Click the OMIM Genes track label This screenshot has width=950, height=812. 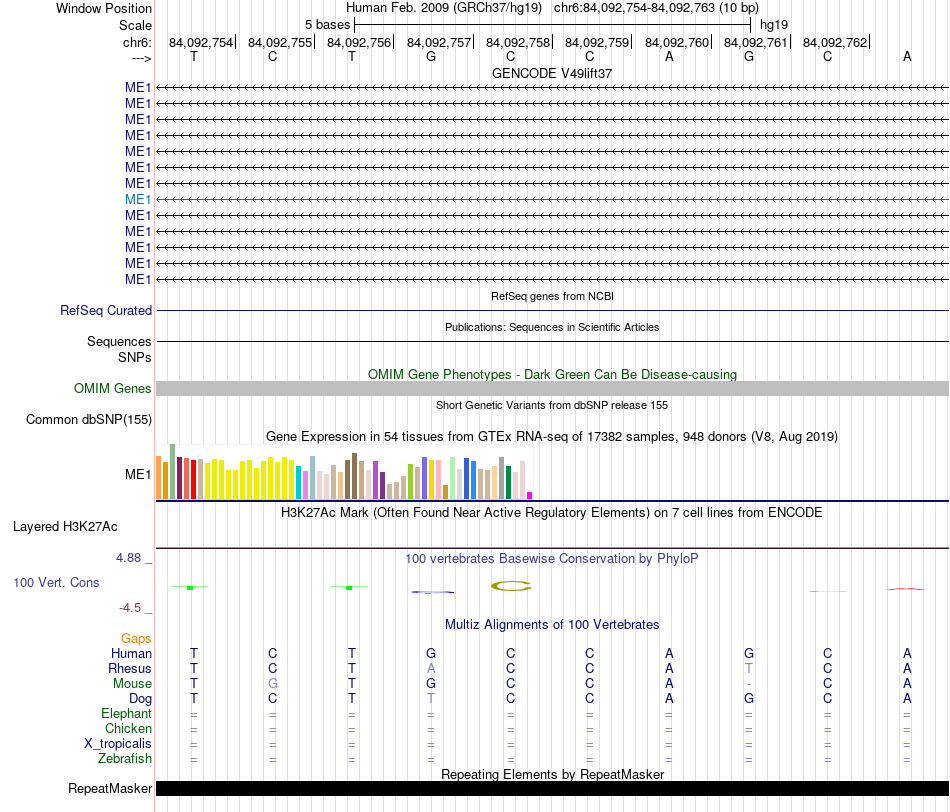click(112, 388)
